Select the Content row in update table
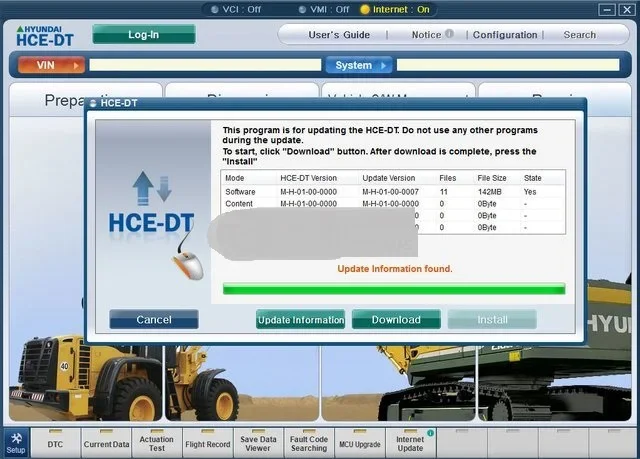This screenshot has width=640, height=459. point(393,204)
